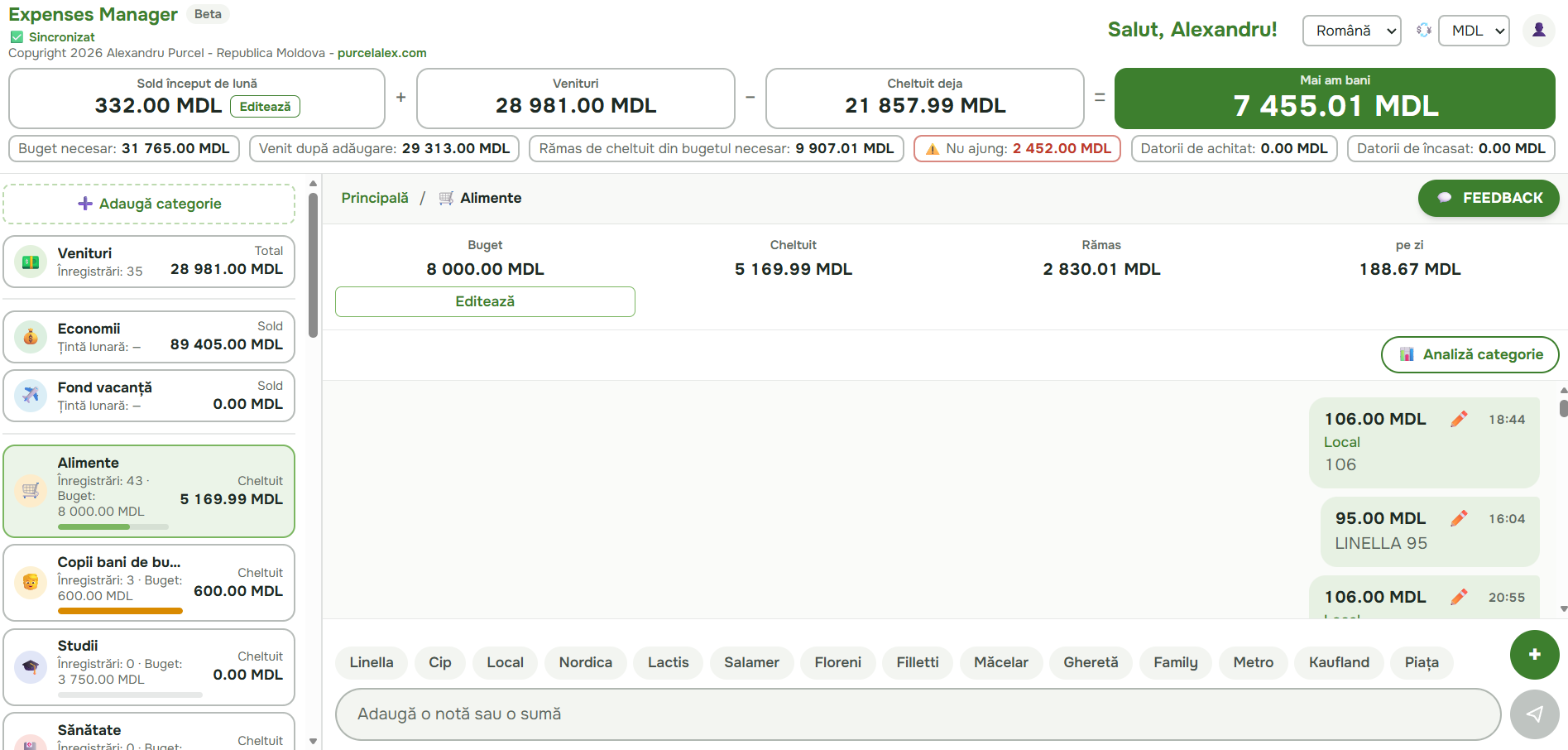The height and width of the screenshot is (750, 1568).
Task: Click the Fond vacanță airplane icon
Action: [x=31, y=396]
